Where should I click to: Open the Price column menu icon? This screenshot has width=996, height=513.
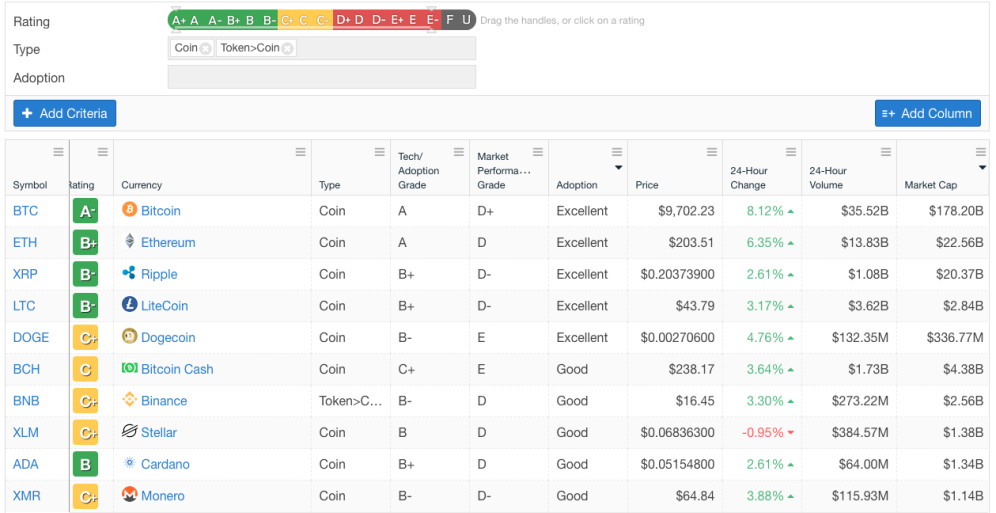pyautogui.click(x=712, y=152)
